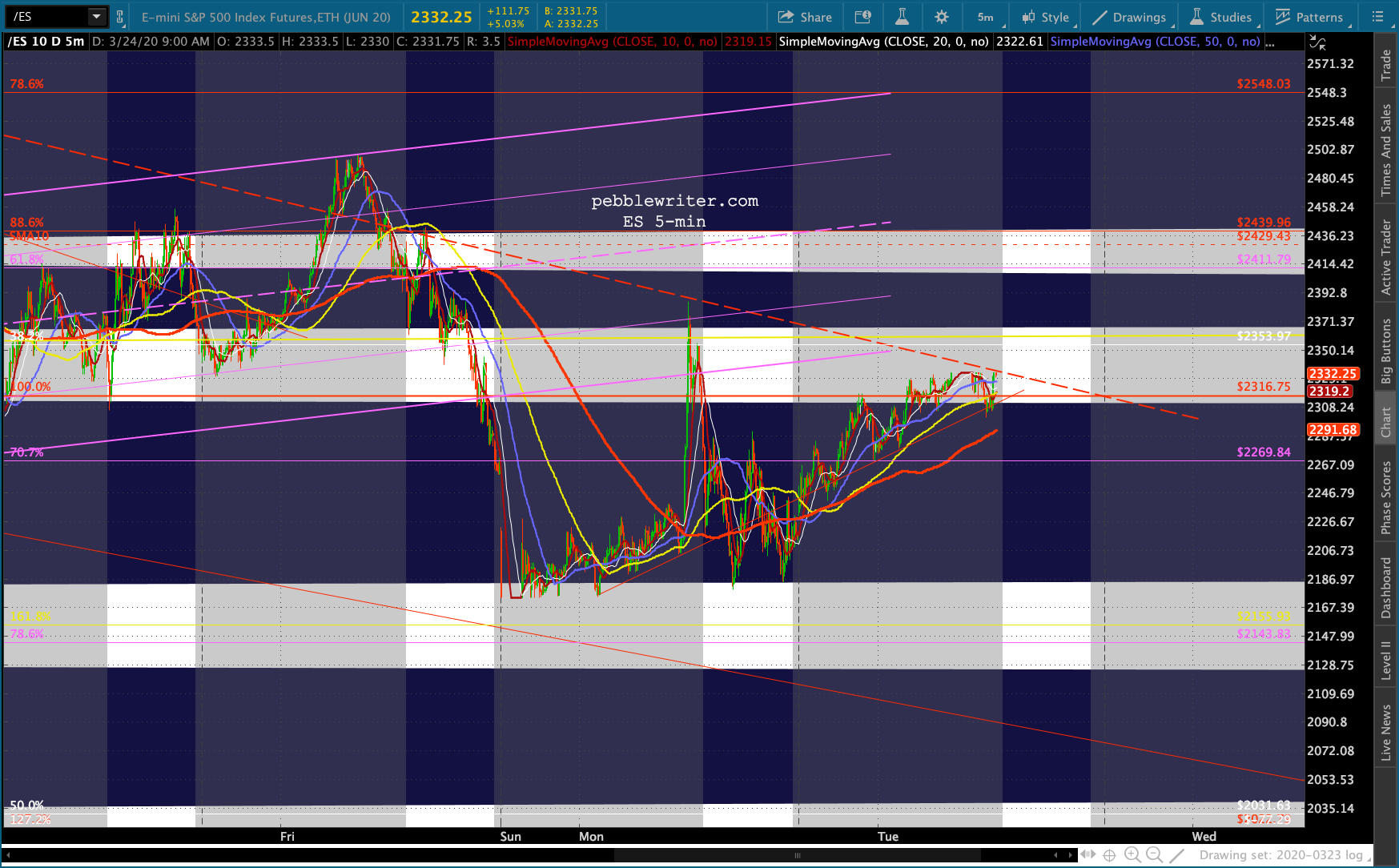This screenshot has height=868, width=1399.
Task: Open the list menu icon at top right
Action: 1378,17
